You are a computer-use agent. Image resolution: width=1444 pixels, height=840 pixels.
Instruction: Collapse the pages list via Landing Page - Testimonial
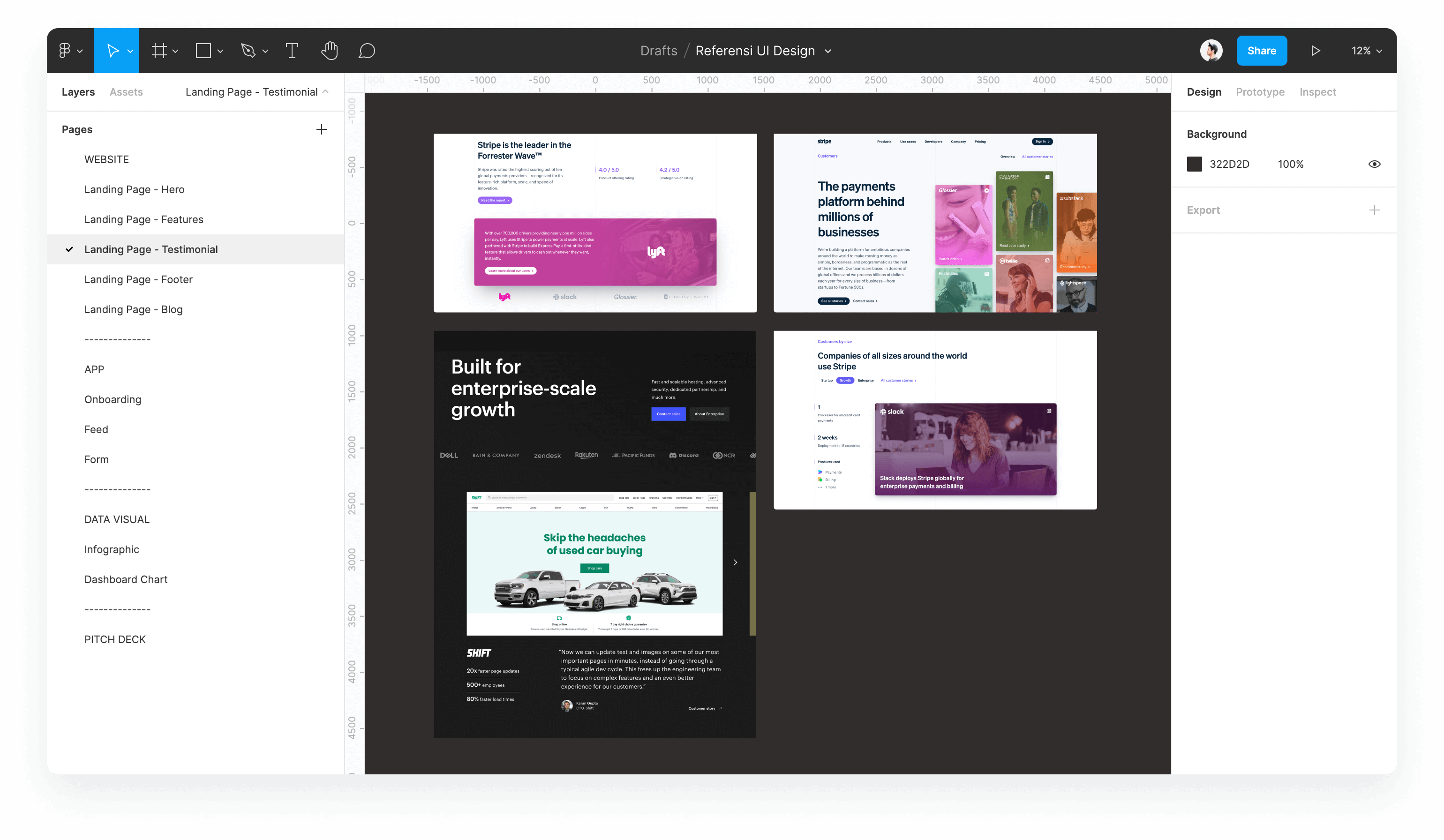(257, 92)
